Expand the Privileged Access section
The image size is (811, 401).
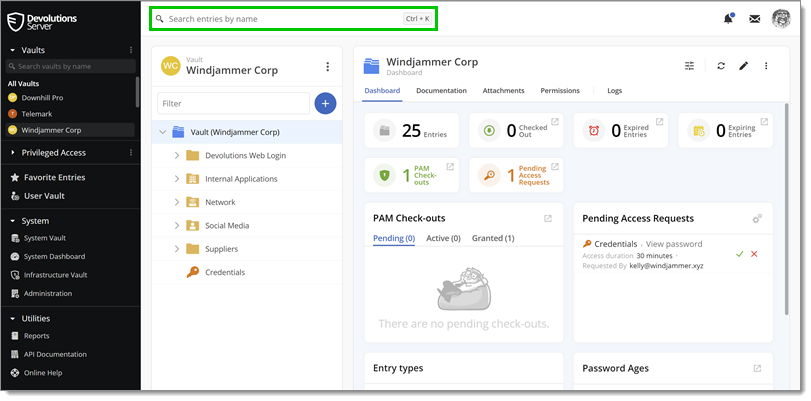coord(13,153)
